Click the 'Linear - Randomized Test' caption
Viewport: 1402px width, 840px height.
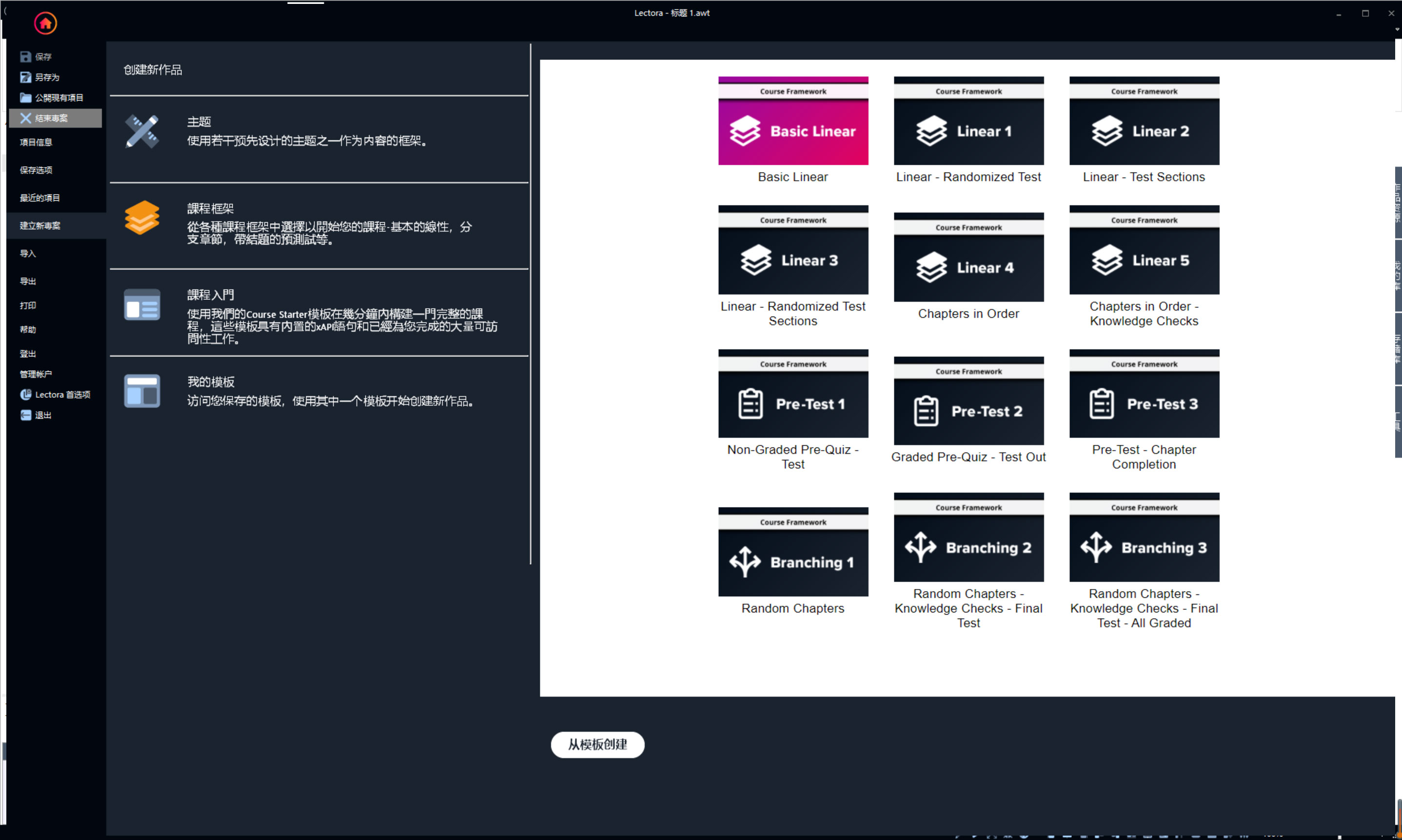pyautogui.click(x=968, y=177)
